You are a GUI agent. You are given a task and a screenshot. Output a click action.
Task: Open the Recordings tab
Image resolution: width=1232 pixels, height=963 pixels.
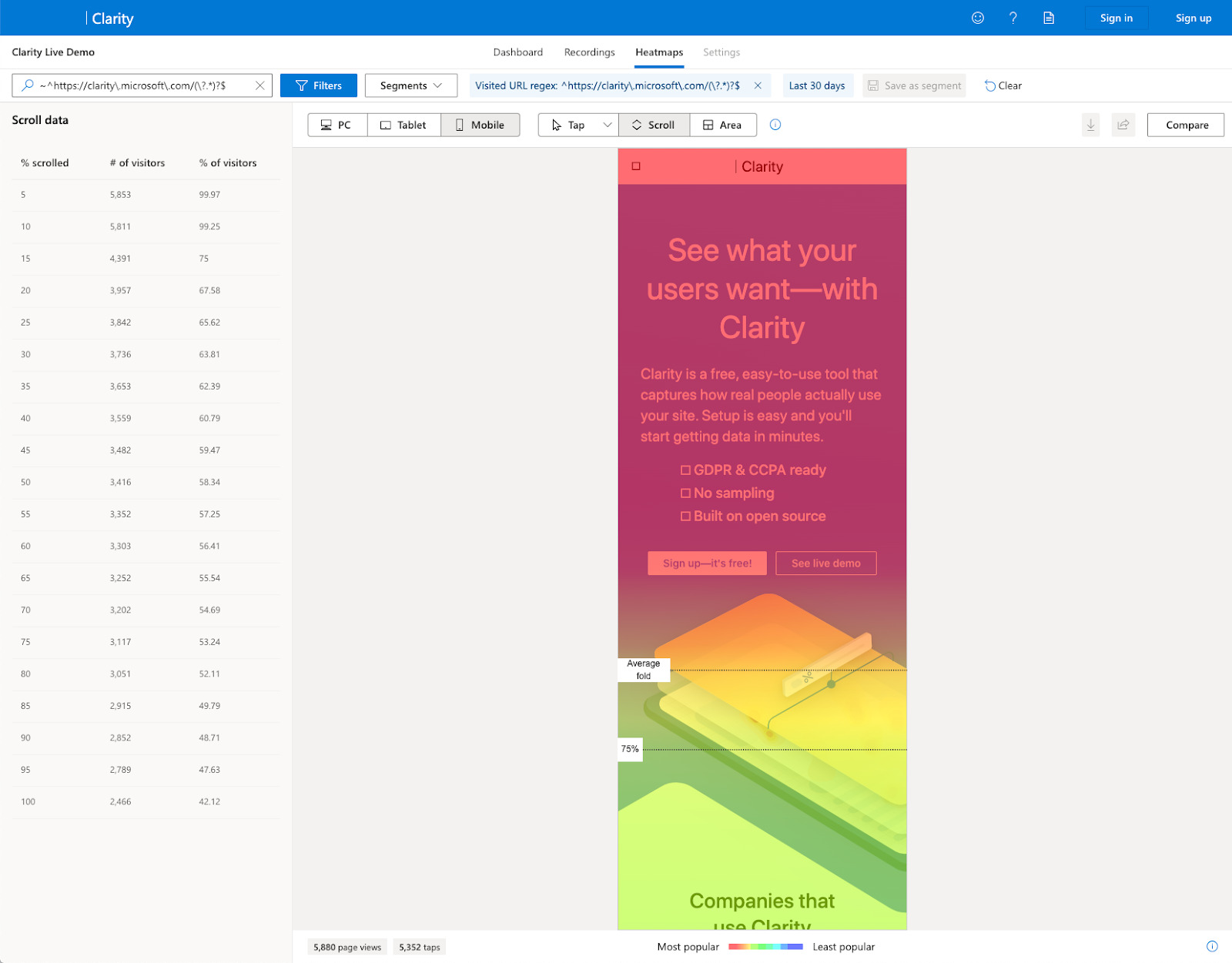(x=588, y=52)
